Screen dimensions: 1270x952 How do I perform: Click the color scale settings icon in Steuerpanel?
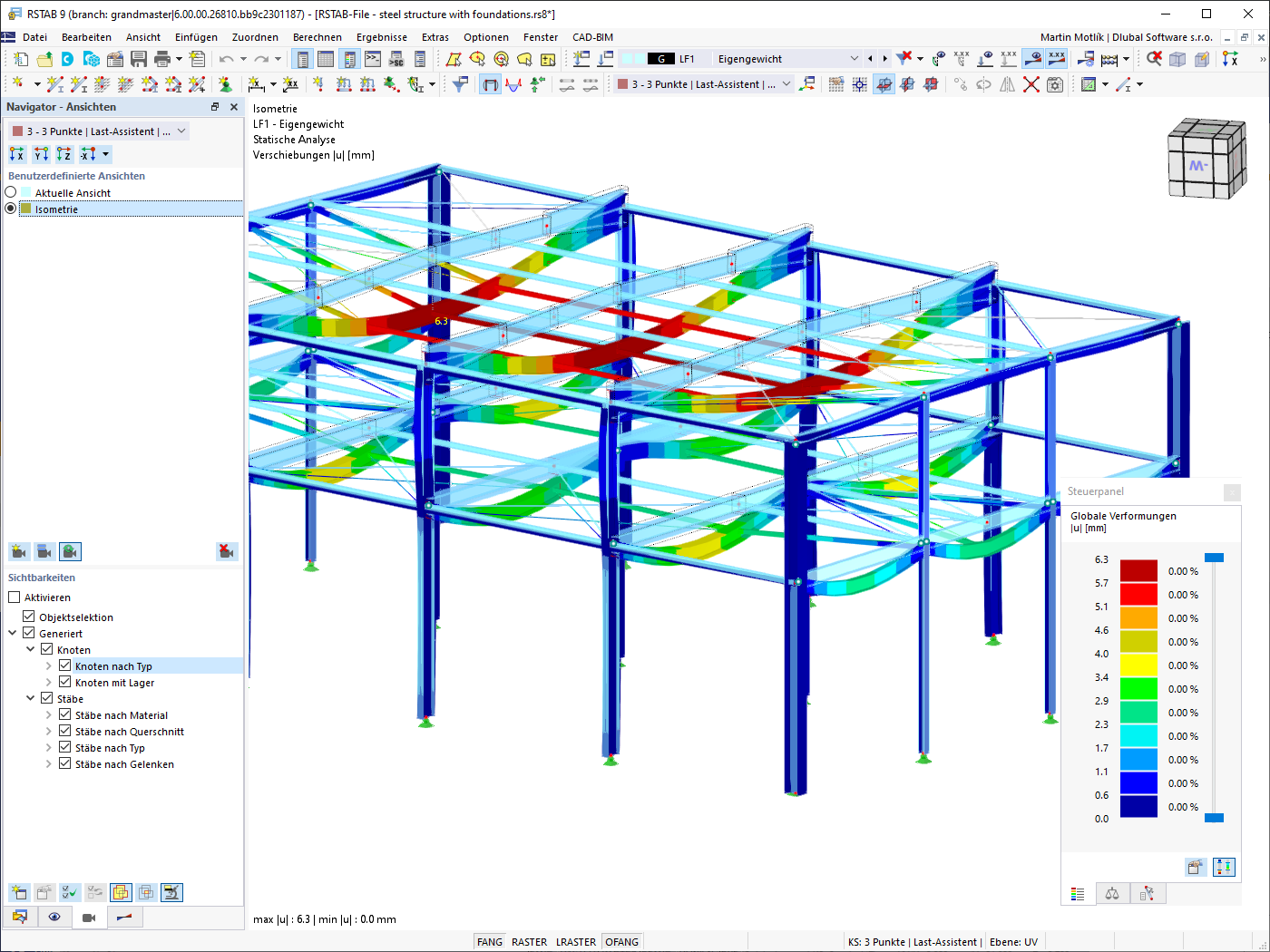[1224, 867]
